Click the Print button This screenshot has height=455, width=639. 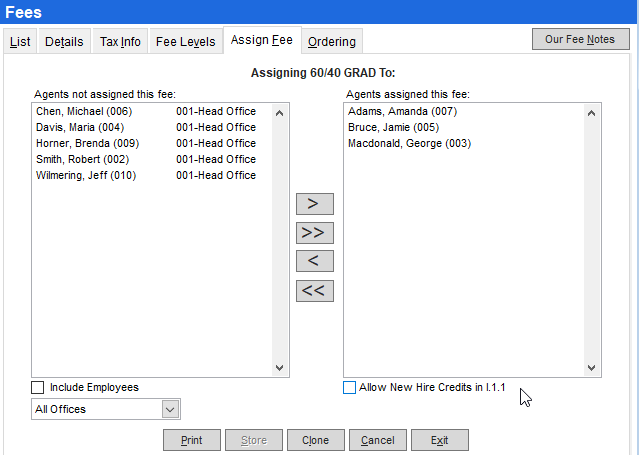pyautogui.click(x=192, y=440)
